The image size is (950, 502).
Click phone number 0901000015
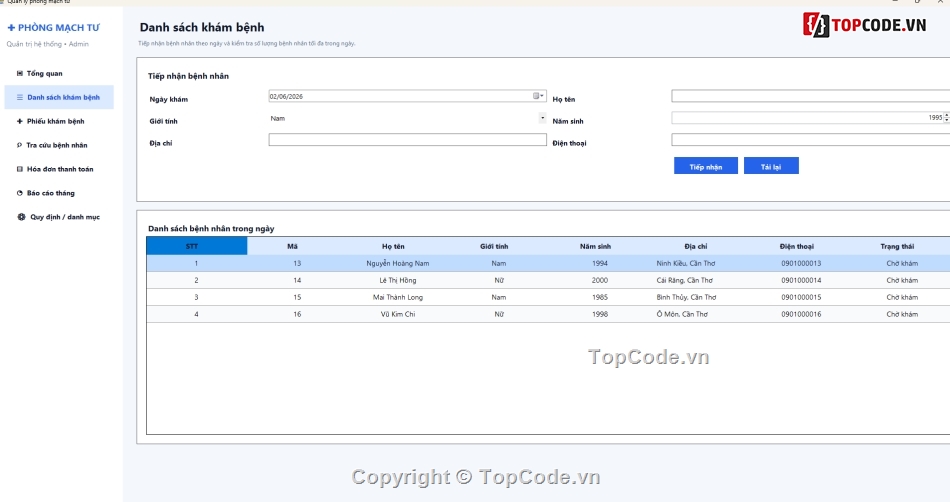coord(801,297)
